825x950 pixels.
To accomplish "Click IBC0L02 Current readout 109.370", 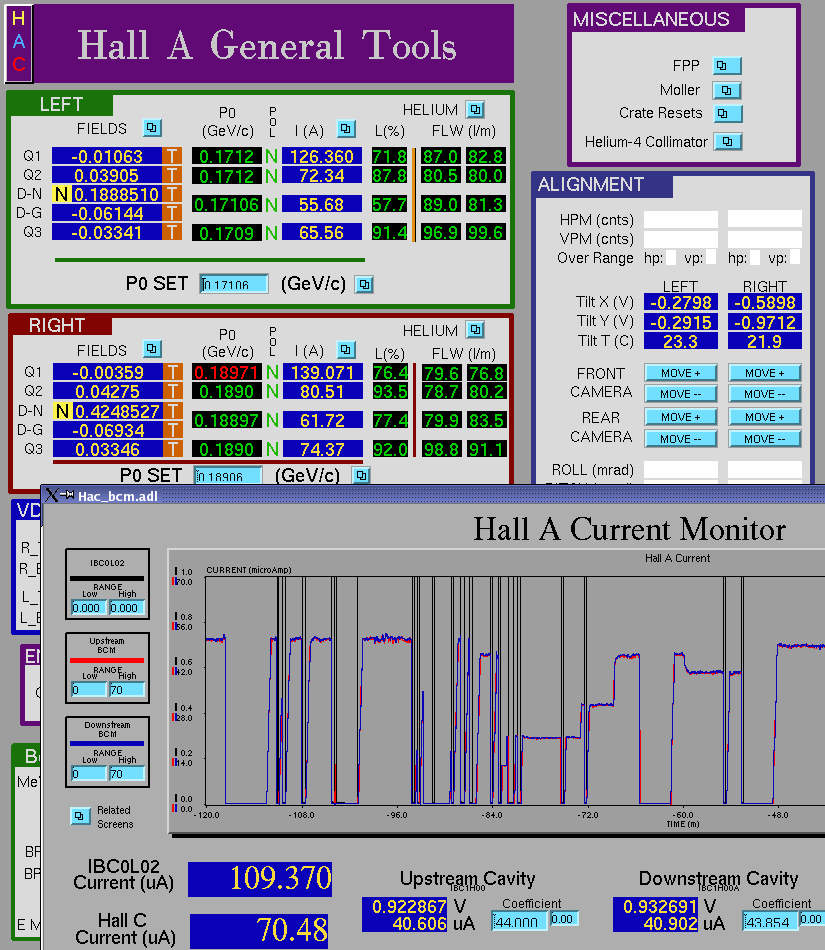I will point(260,879).
